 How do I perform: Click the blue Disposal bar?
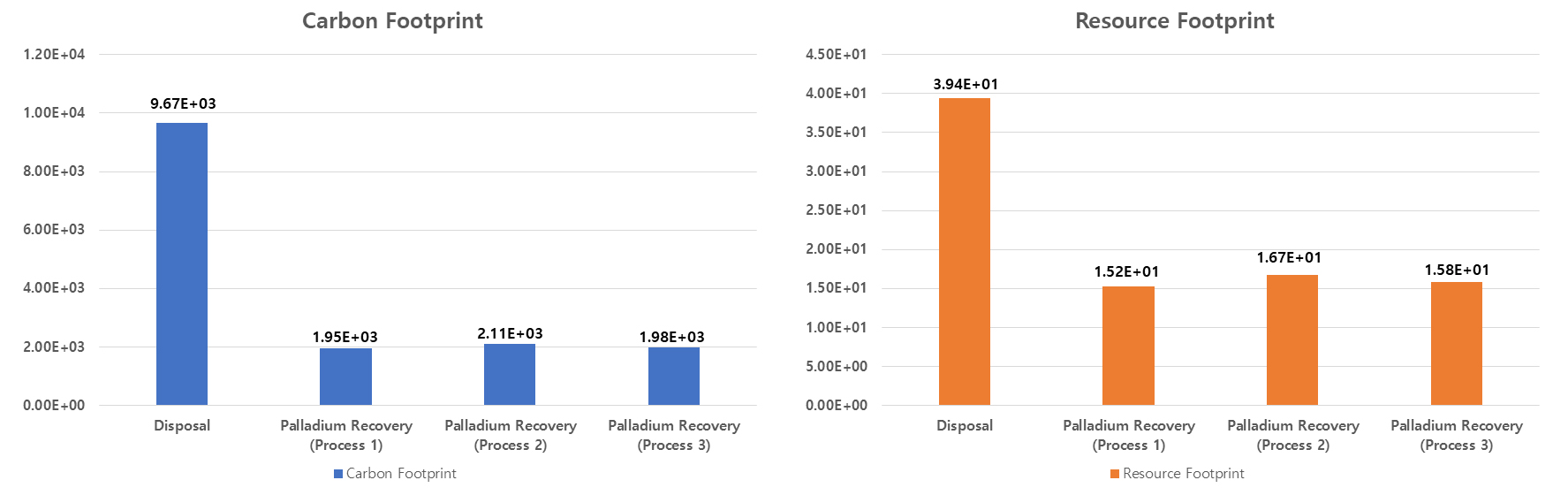(x=182, y=263)
